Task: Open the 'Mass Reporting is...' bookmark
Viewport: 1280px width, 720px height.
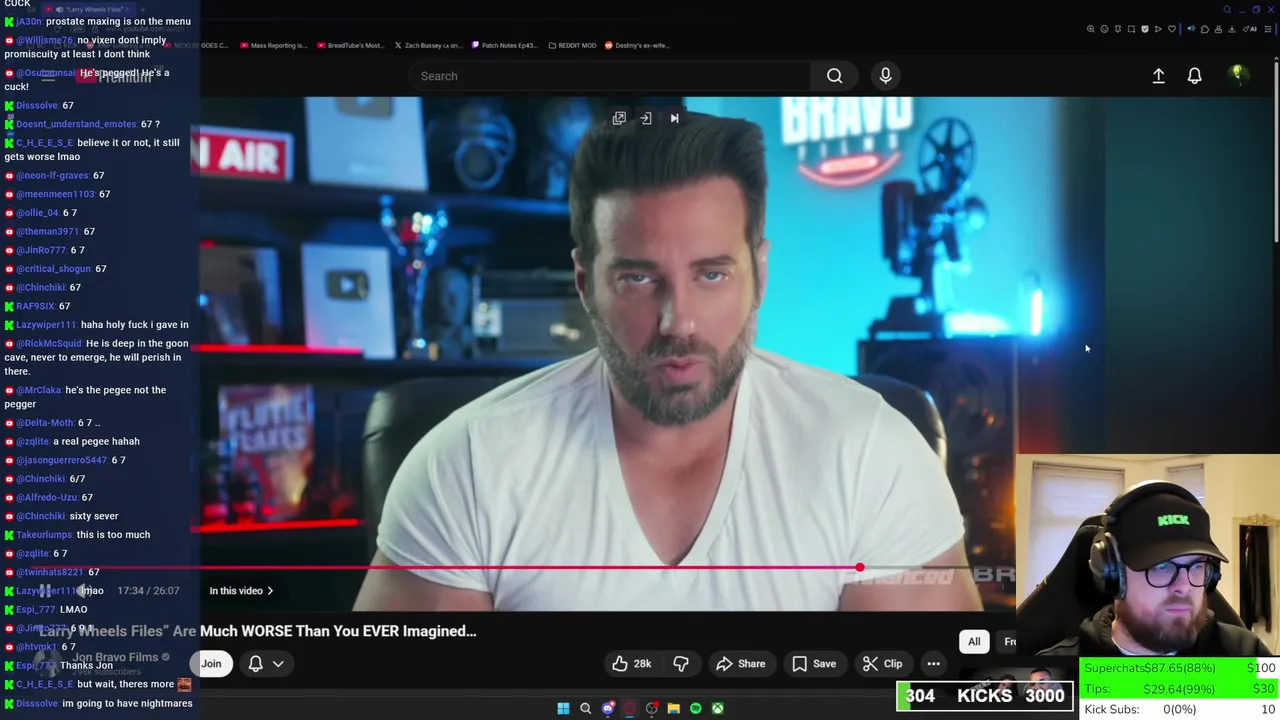Action: click(x=272, y=45)
